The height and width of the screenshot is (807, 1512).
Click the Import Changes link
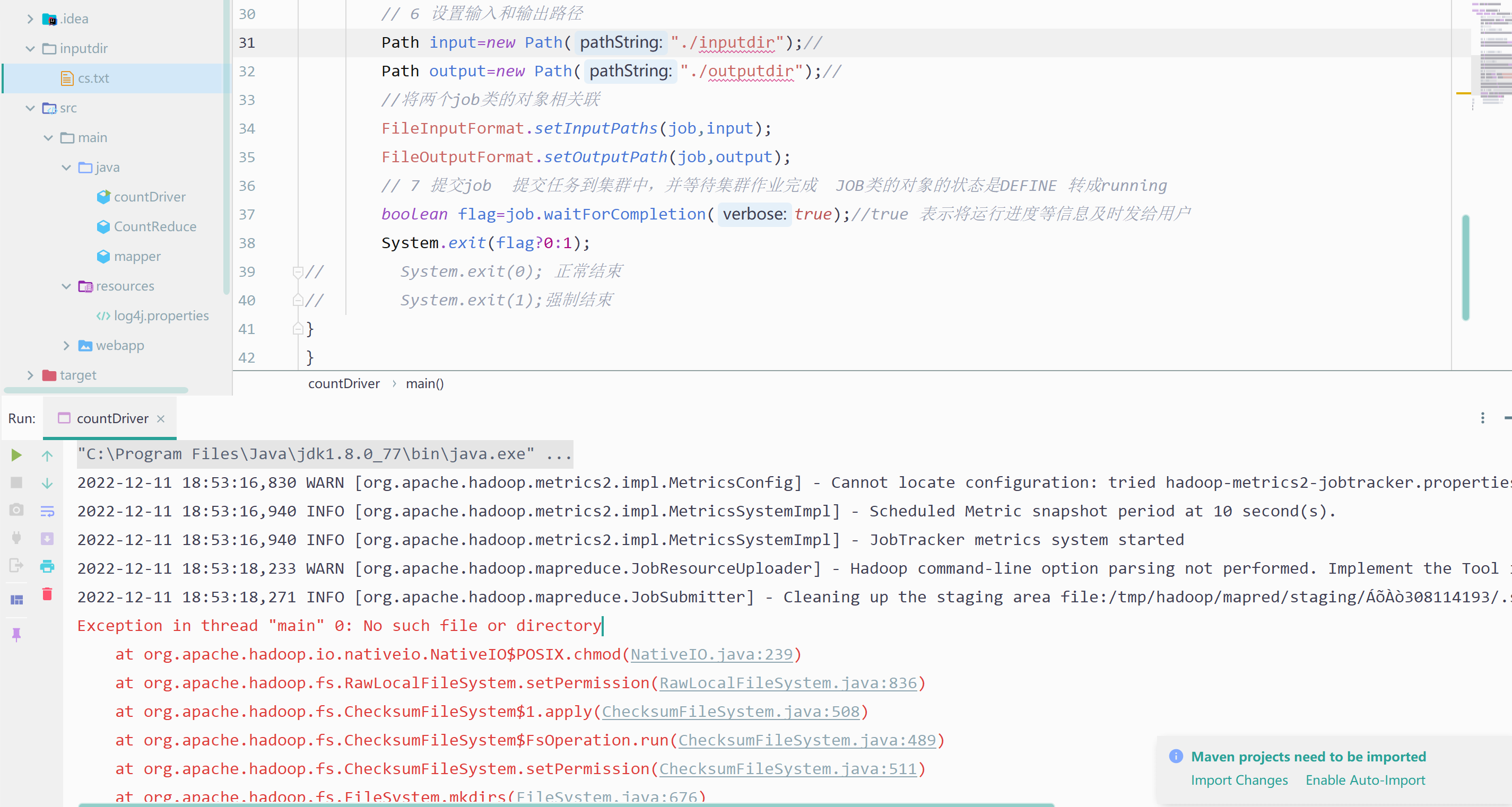click(1239, 780)
